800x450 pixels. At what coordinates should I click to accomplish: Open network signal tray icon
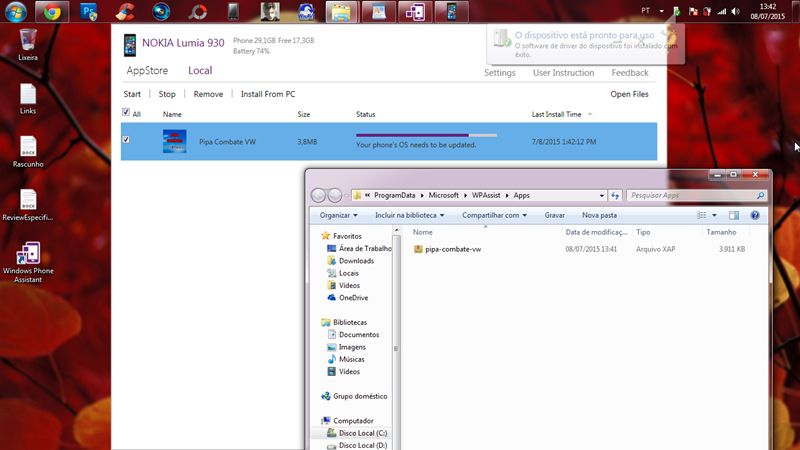coord(721,11)
